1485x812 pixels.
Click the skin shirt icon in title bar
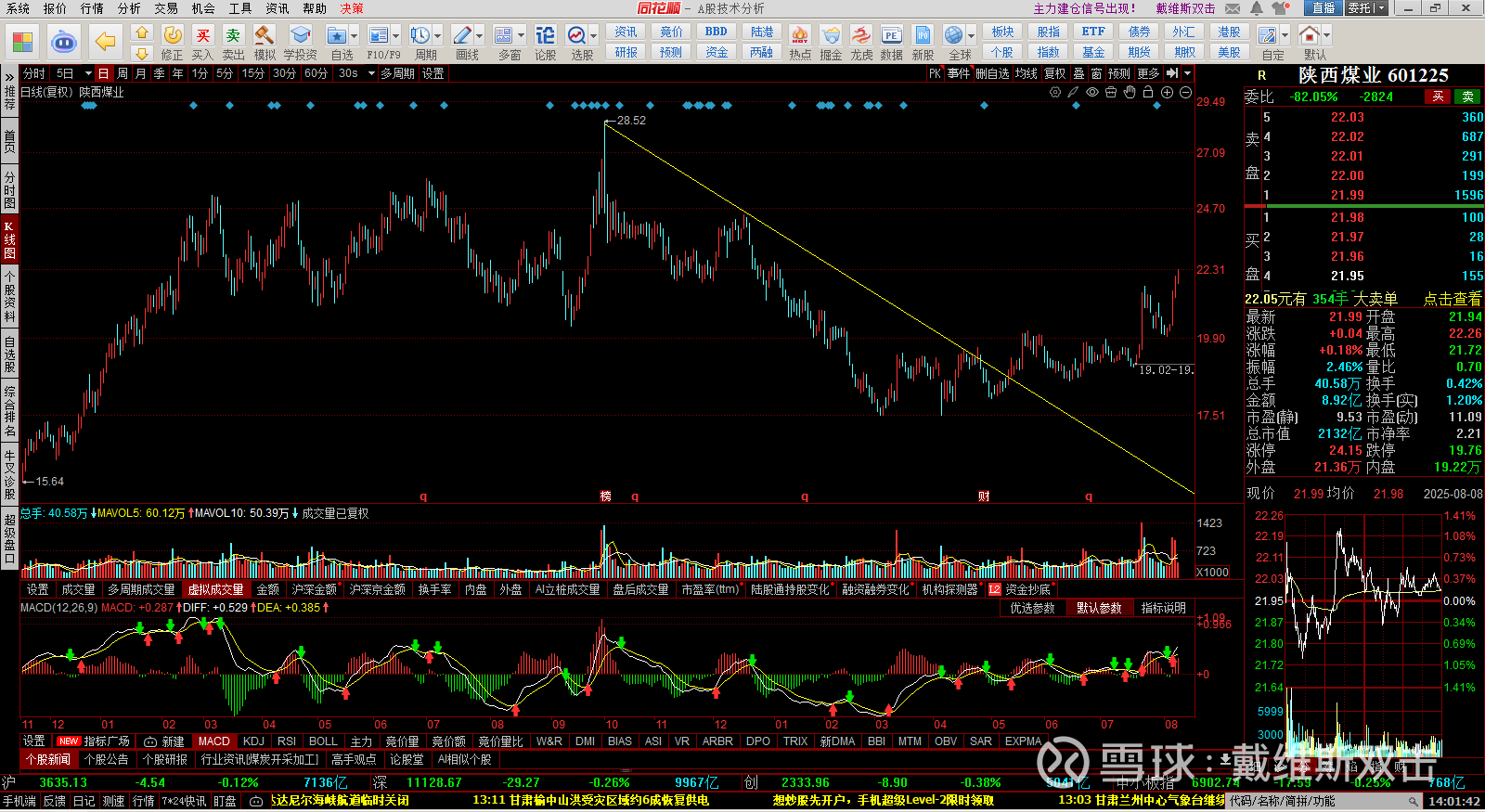coord(1281,8)
